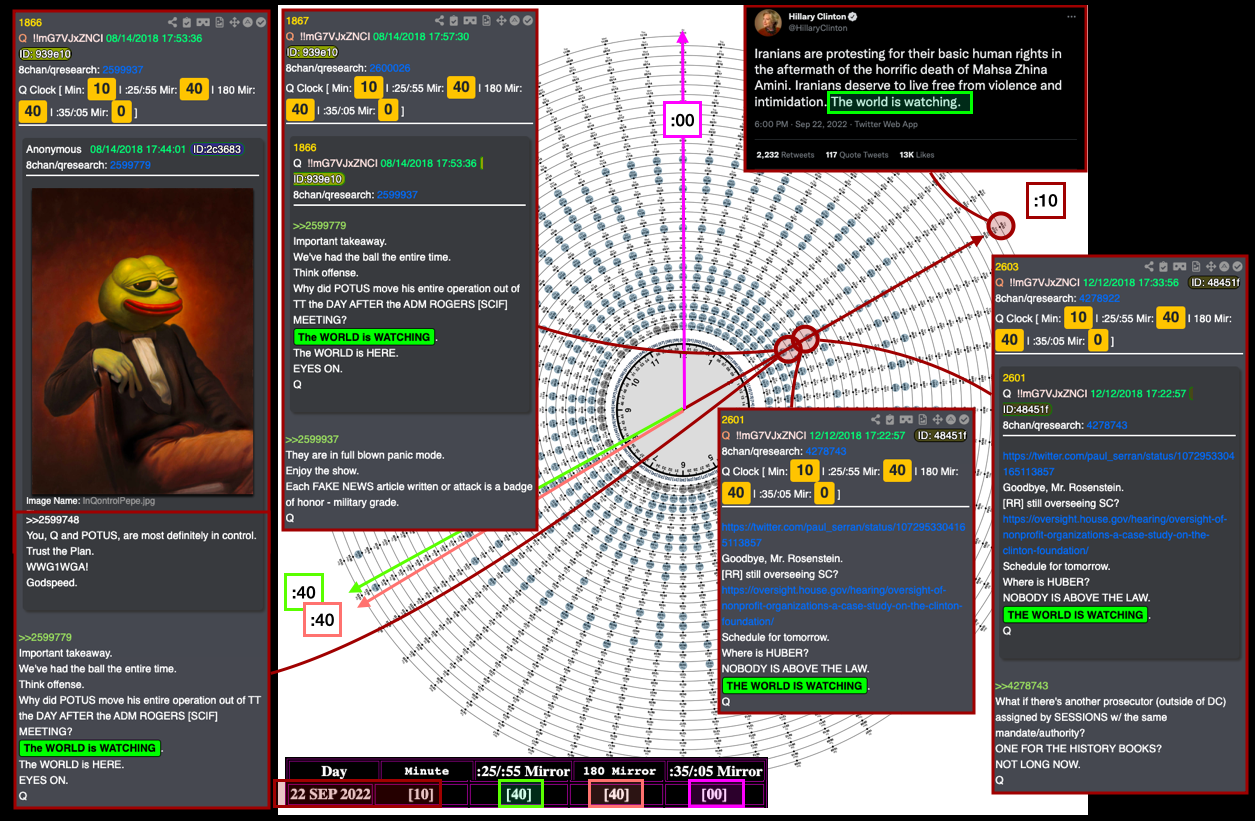
Task: Click the goggles icon in the leftmost post panel
Action: tap(203, 21)
